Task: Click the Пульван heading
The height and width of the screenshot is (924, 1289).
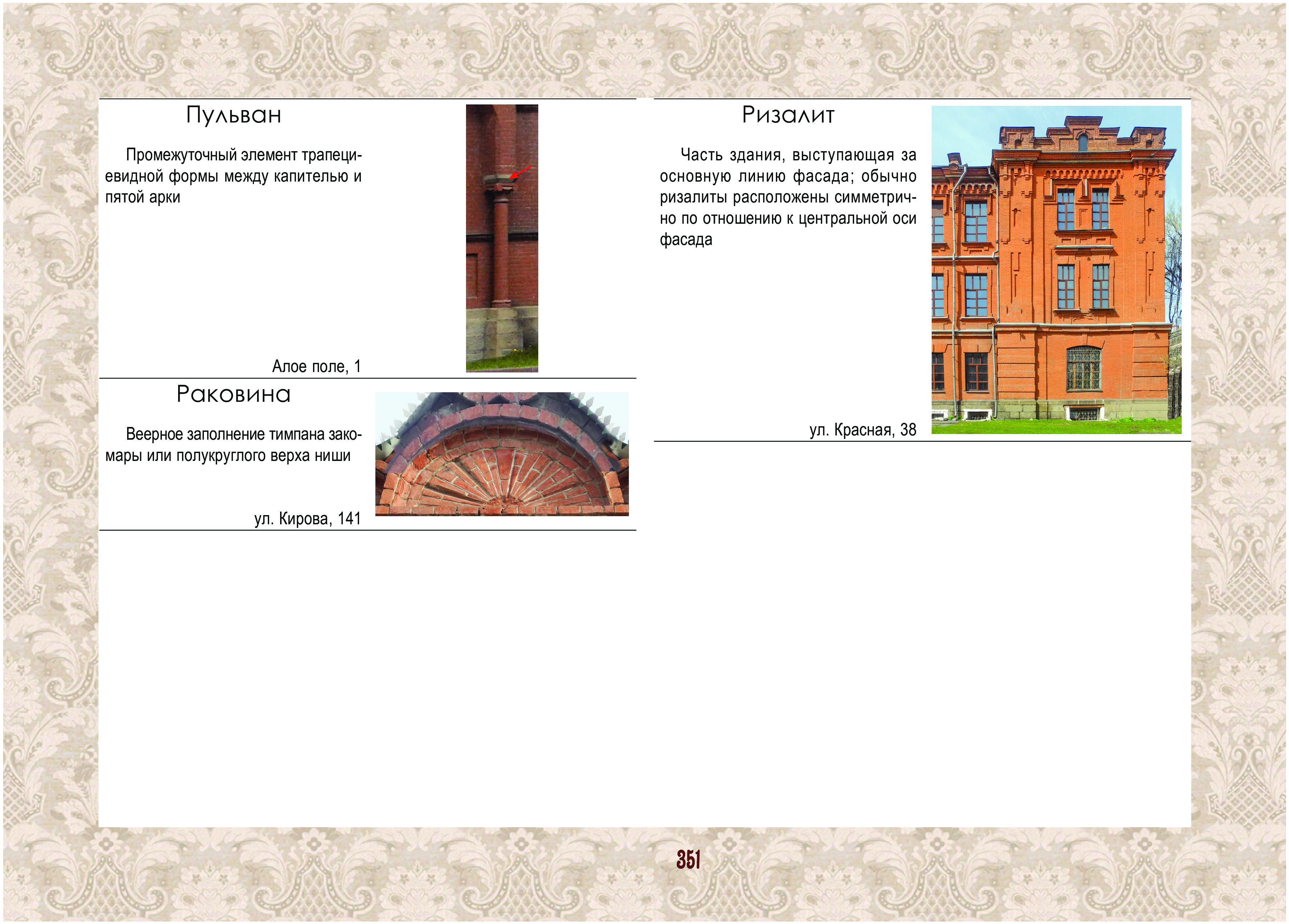Action: coord(234,115)
